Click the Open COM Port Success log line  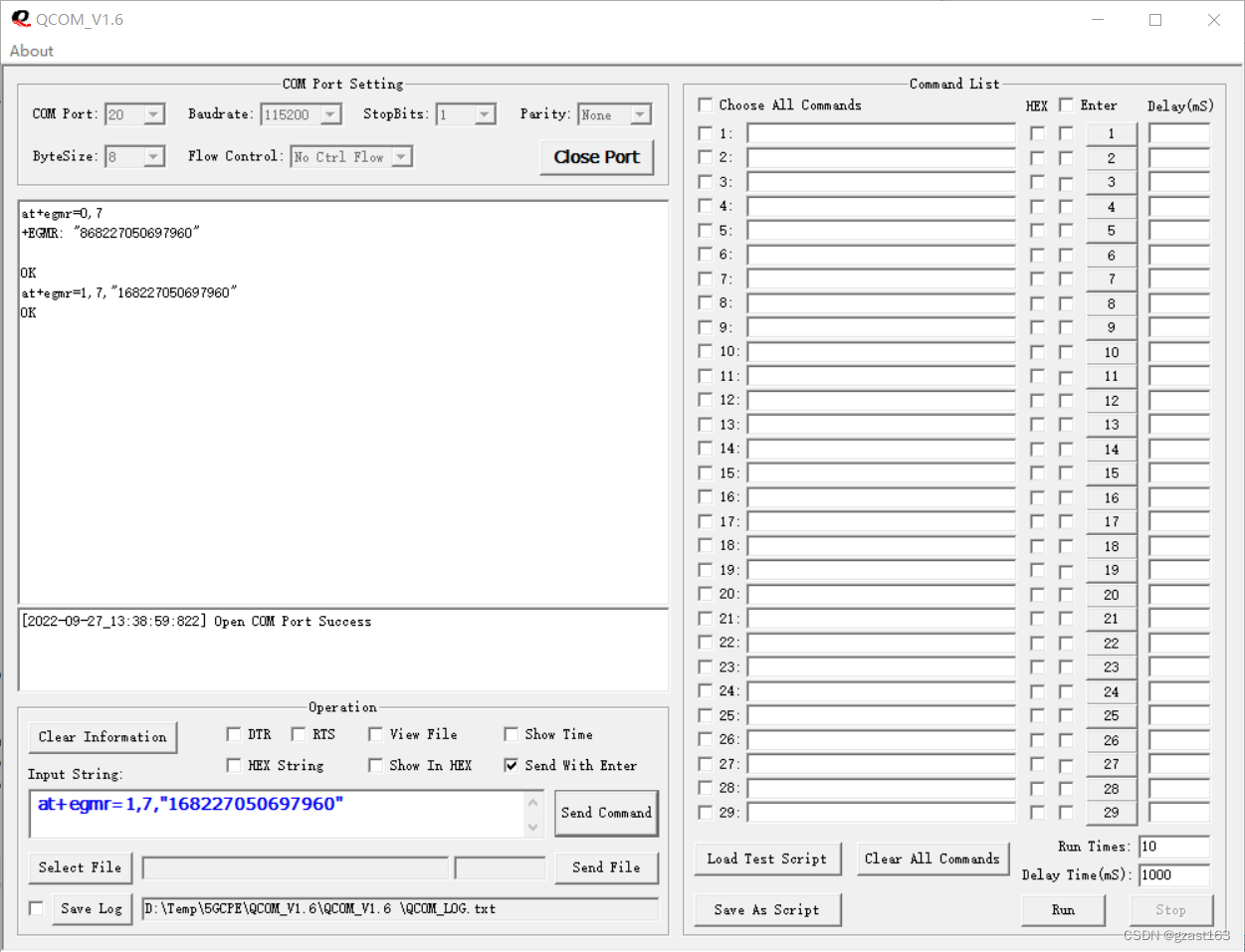pyautogui.click(x=196, y=621)
